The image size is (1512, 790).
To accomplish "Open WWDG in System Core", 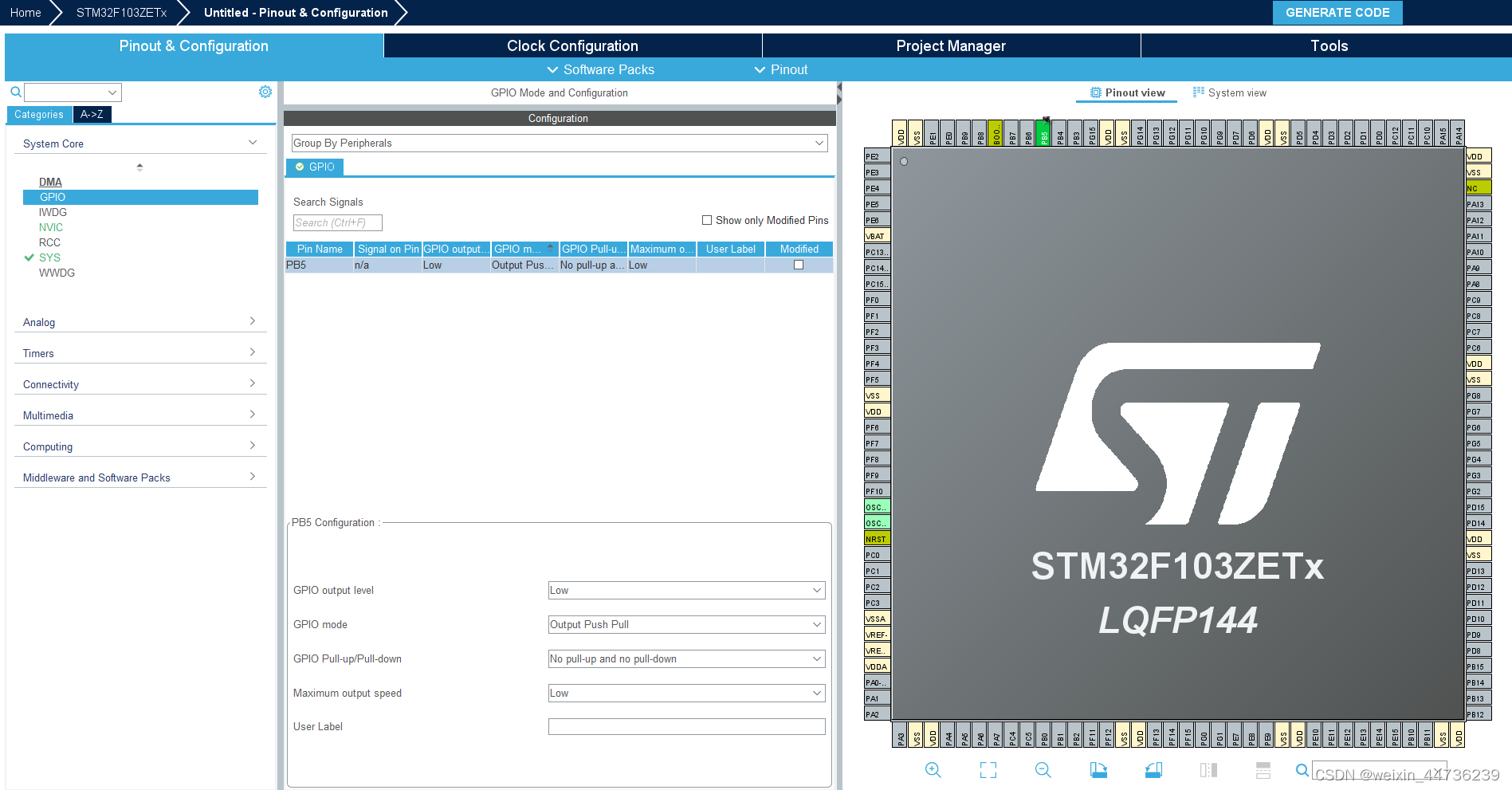I will (x=57, y=273).
